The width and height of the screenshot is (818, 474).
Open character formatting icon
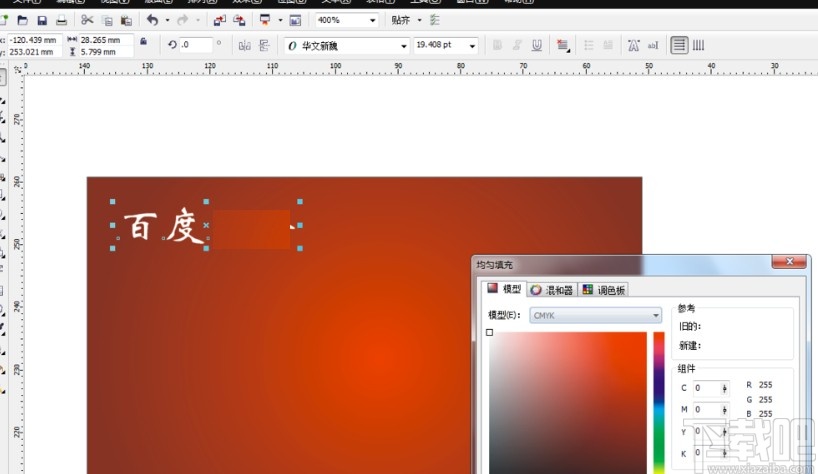pos(634,46)
